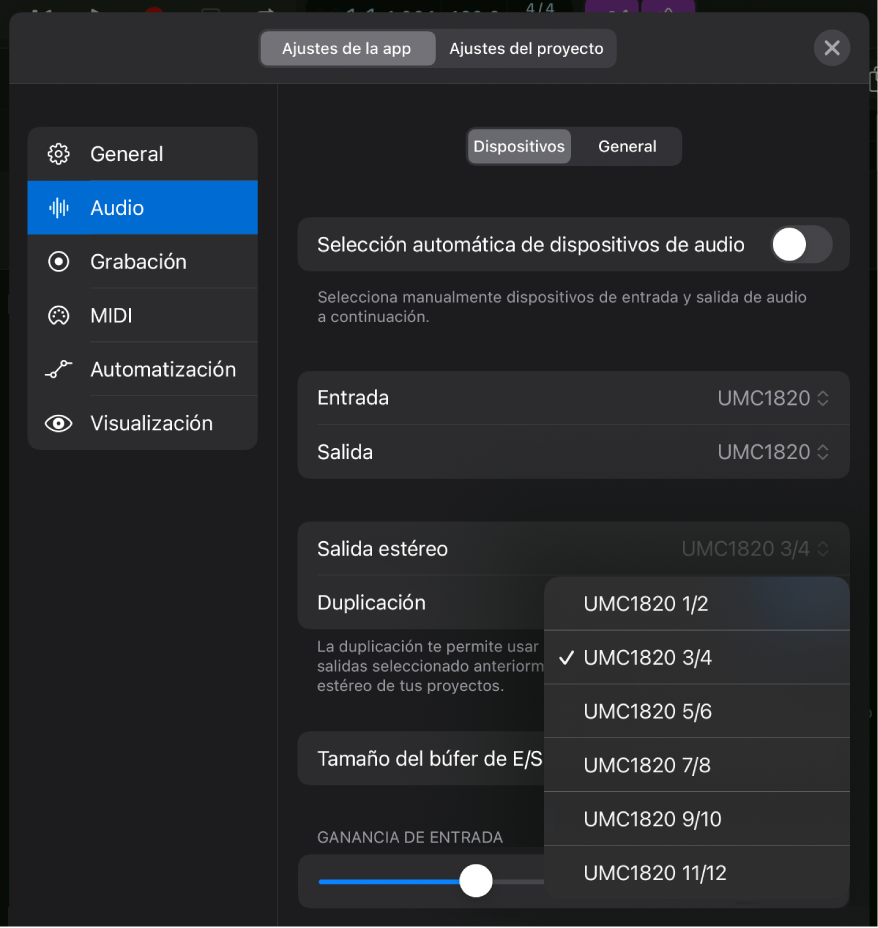
Task: Click the Automatización curve icon
Action: pyautogui.click(x=59, y=370)
